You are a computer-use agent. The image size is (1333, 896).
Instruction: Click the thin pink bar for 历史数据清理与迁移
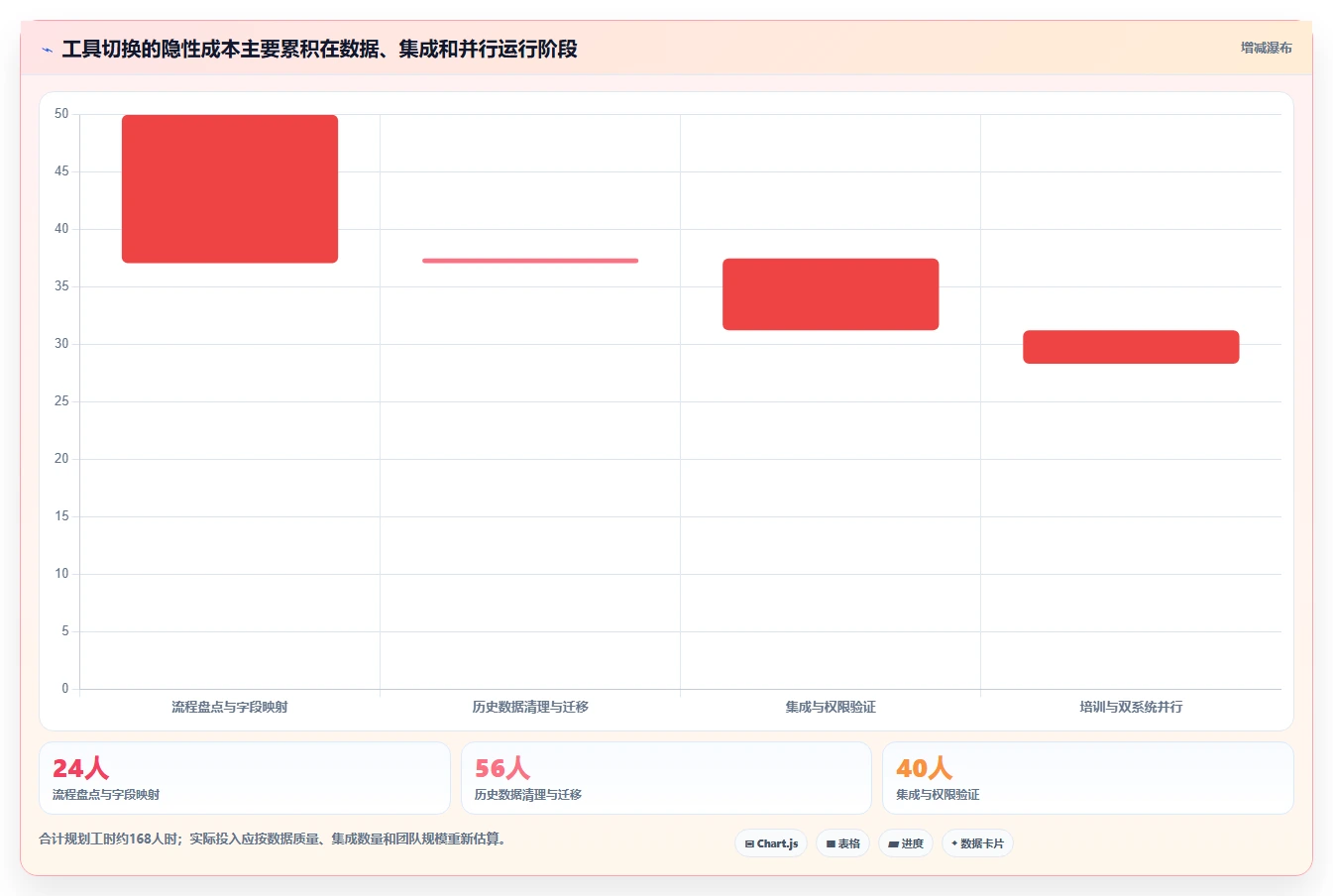click(530, 261)
